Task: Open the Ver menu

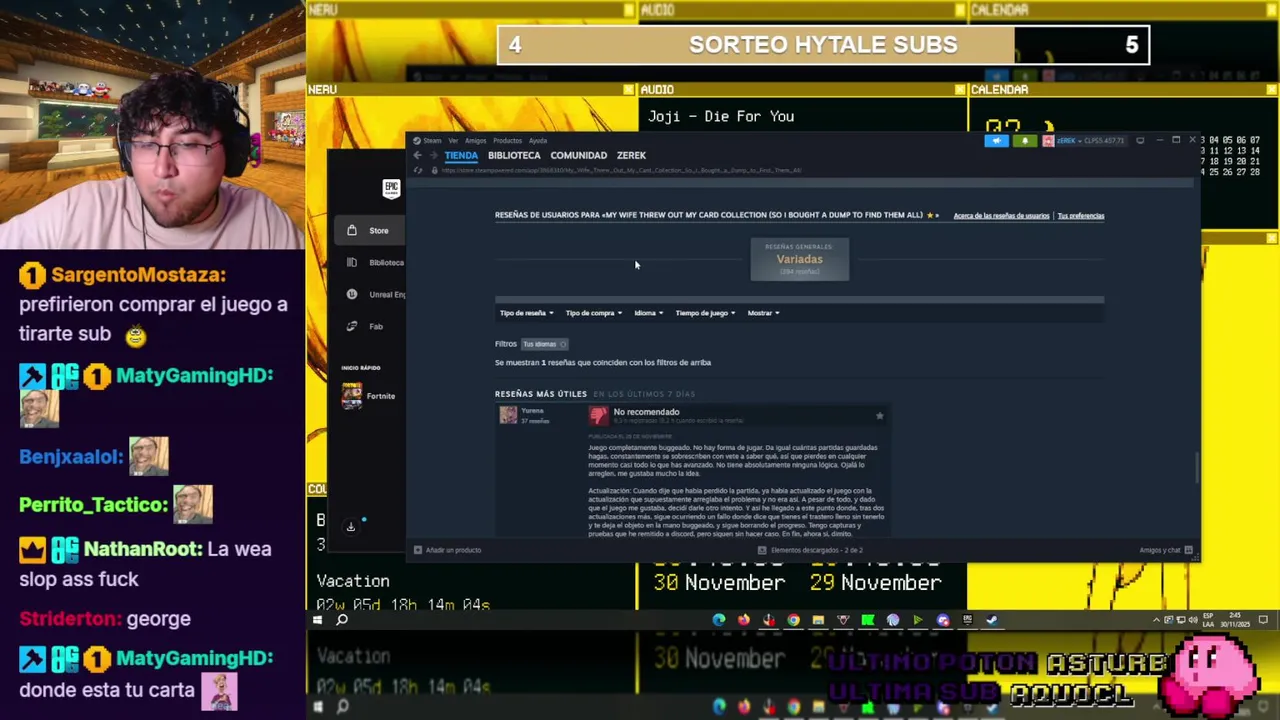Action: [453, 141]
